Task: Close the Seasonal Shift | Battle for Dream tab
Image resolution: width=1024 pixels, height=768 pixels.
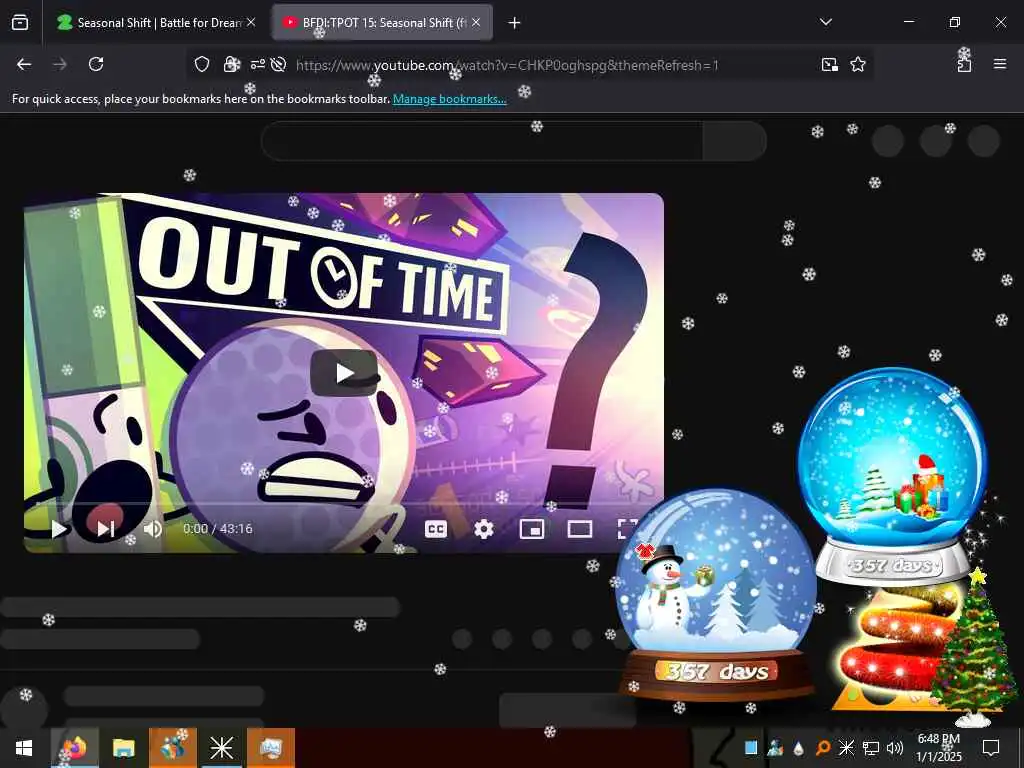Action: [x=251, y=23]
